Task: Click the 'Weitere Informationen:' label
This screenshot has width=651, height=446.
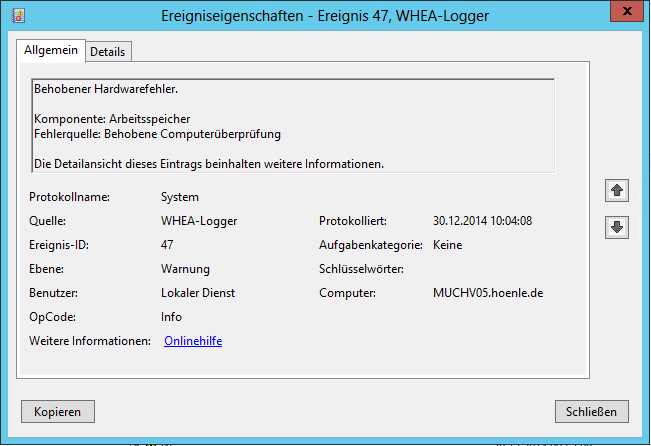Action: coord(90,341)
